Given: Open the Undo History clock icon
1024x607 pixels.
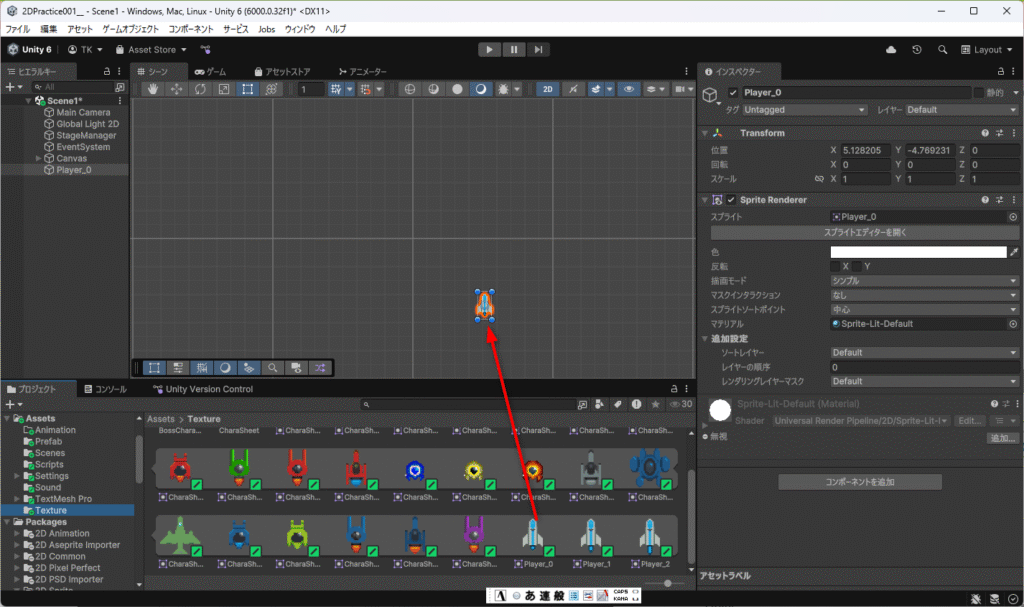Looking at the screenshot, I should (917, 49).
